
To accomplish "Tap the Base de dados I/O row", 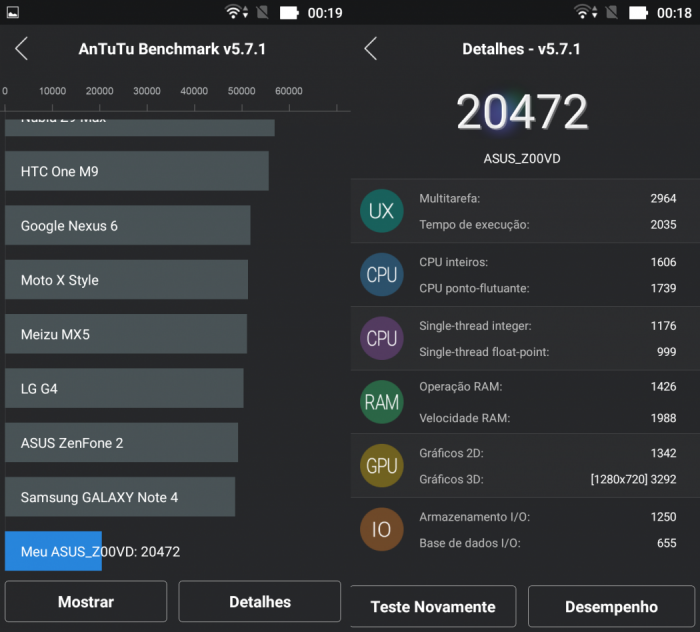I will point(547,543).
